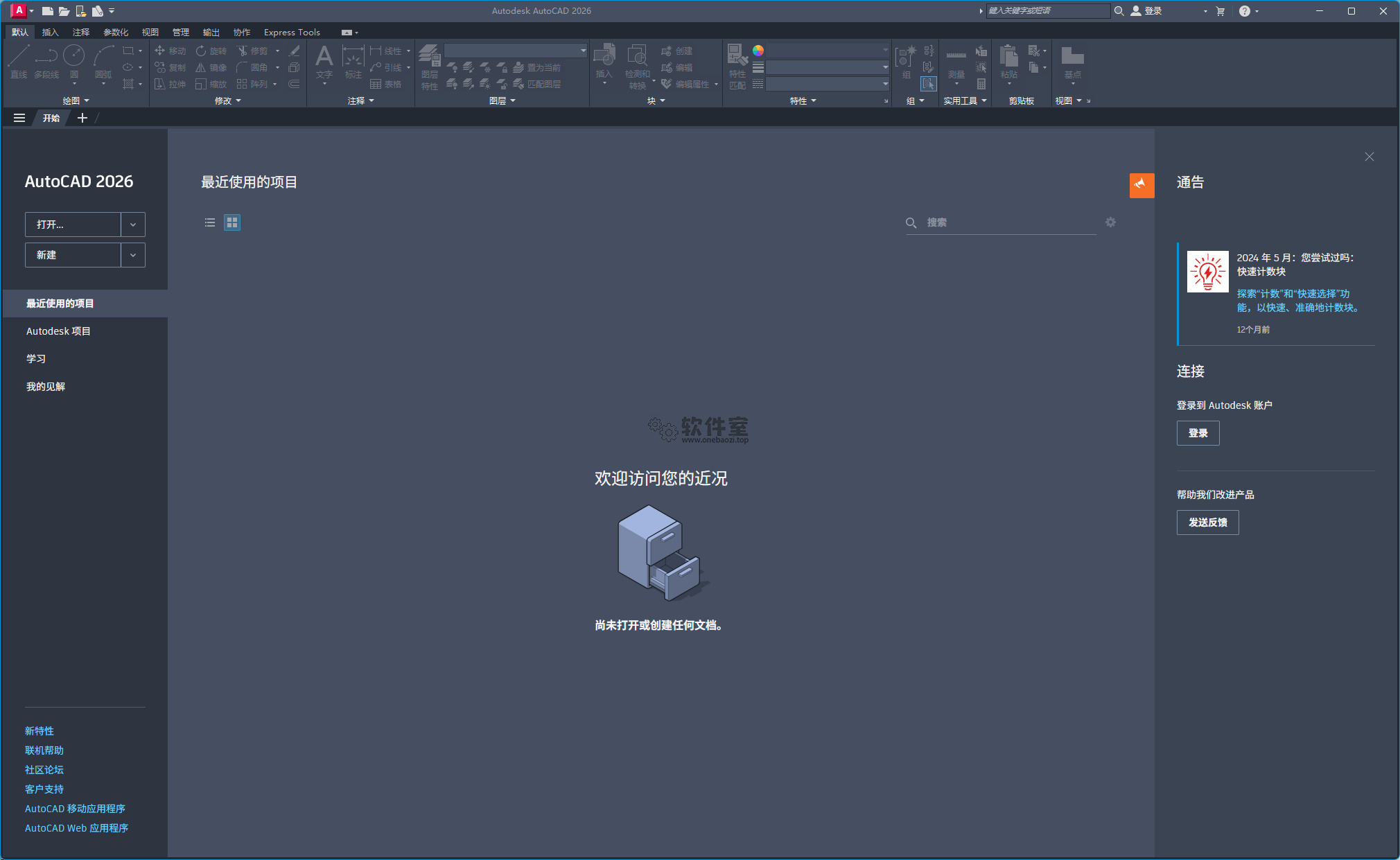Click the Array (阵列) tool
Image resolution: width=1400 pixels, height=860 pixels.
pyautogui.click(x=252, y=84)
